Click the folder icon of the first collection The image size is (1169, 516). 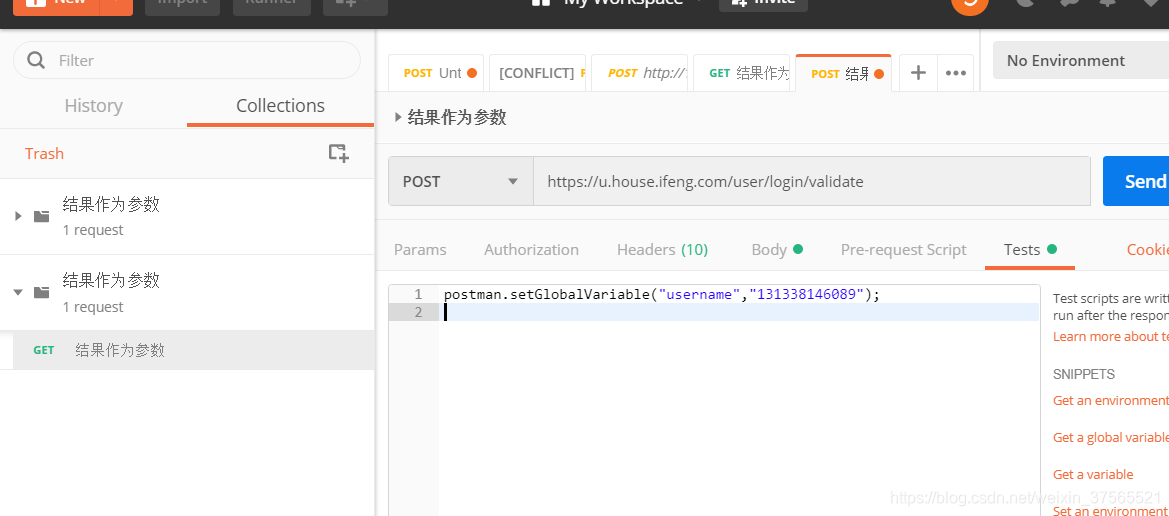click(x=42, y=216)
